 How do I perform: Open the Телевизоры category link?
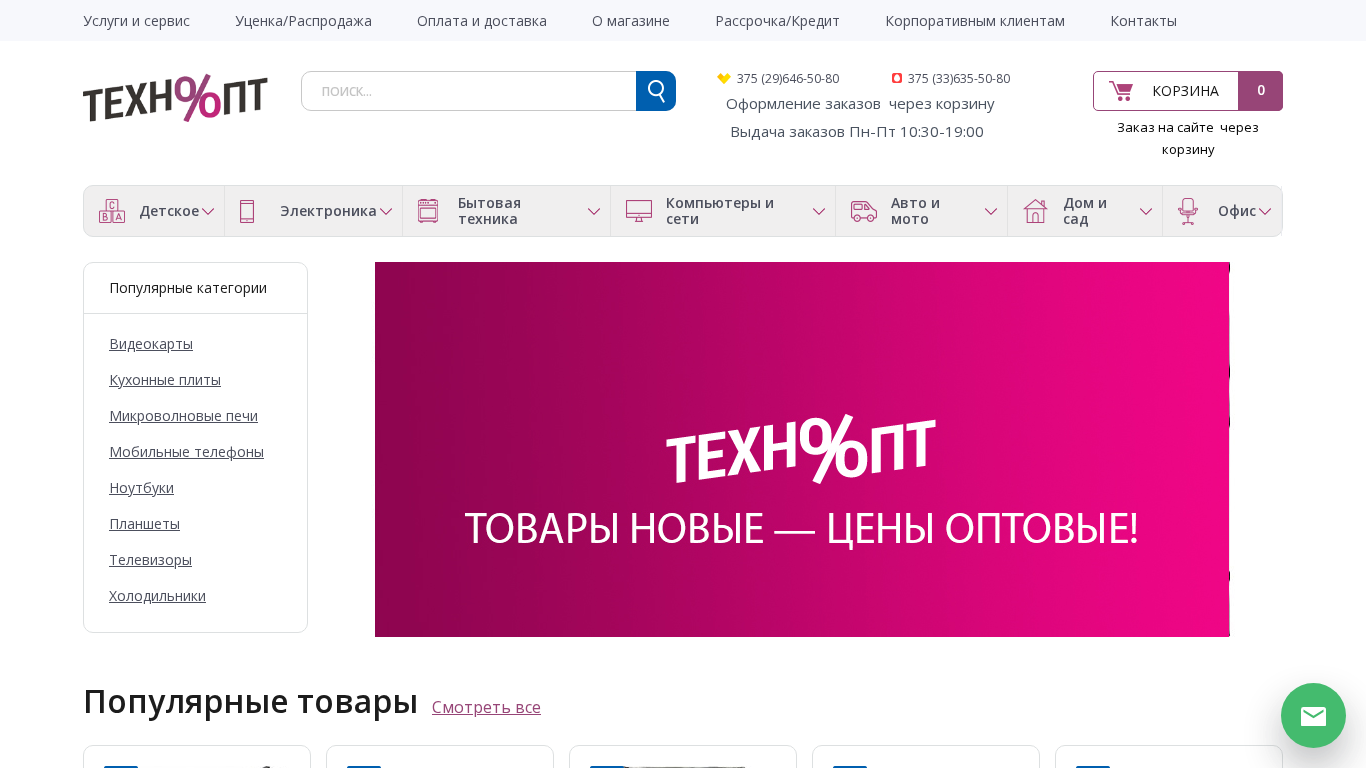(150, 560)
